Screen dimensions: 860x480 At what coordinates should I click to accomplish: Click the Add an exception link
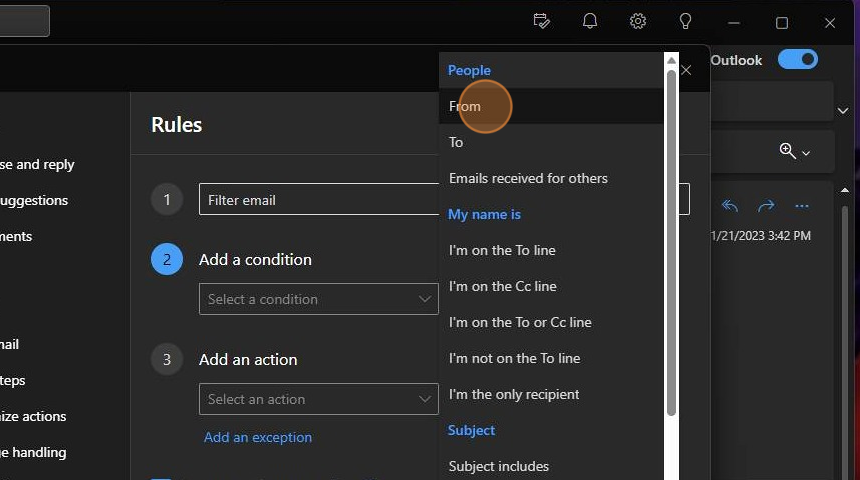[x=258, y=437]
